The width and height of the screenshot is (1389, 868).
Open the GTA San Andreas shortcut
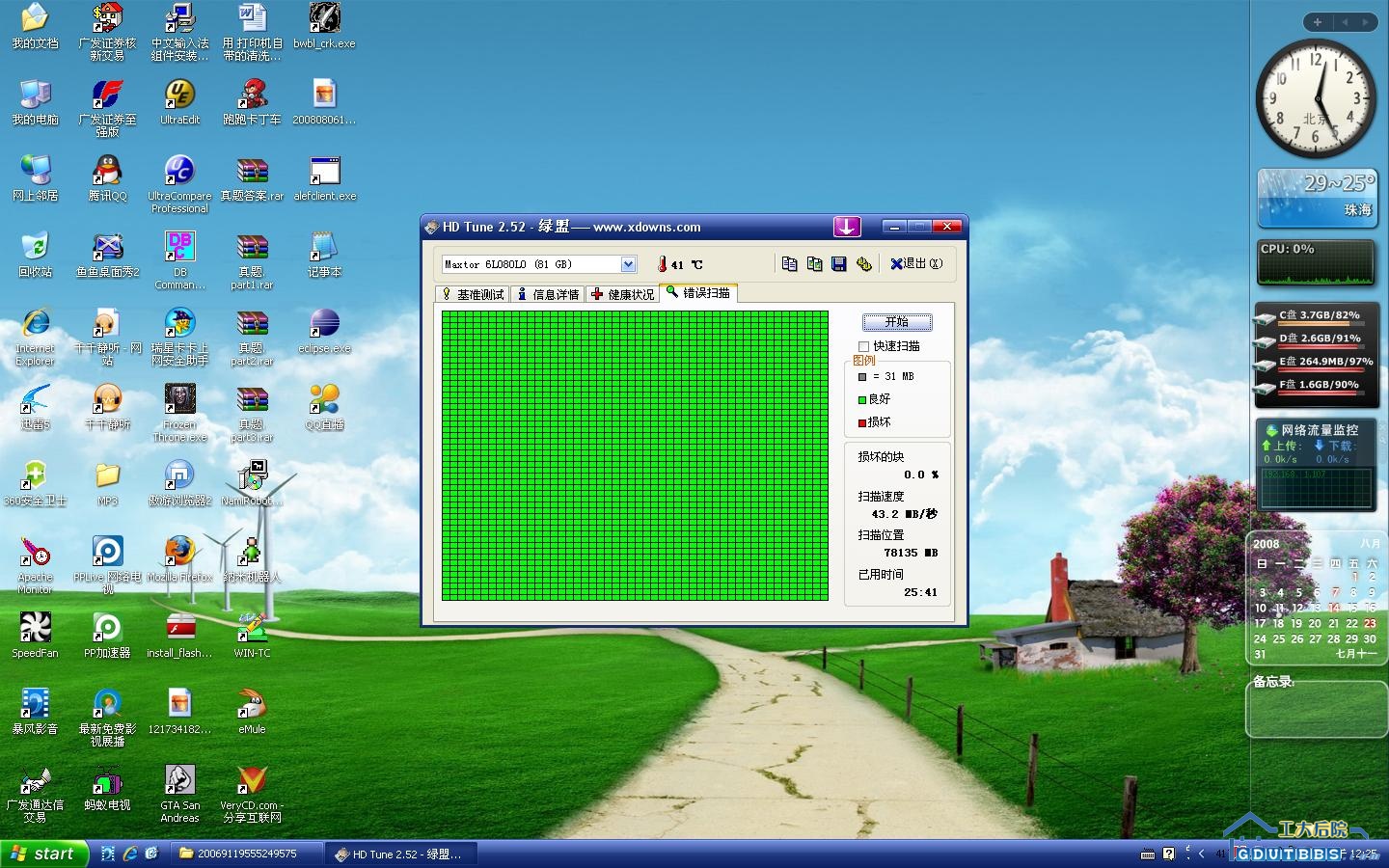tap(179, 794)
